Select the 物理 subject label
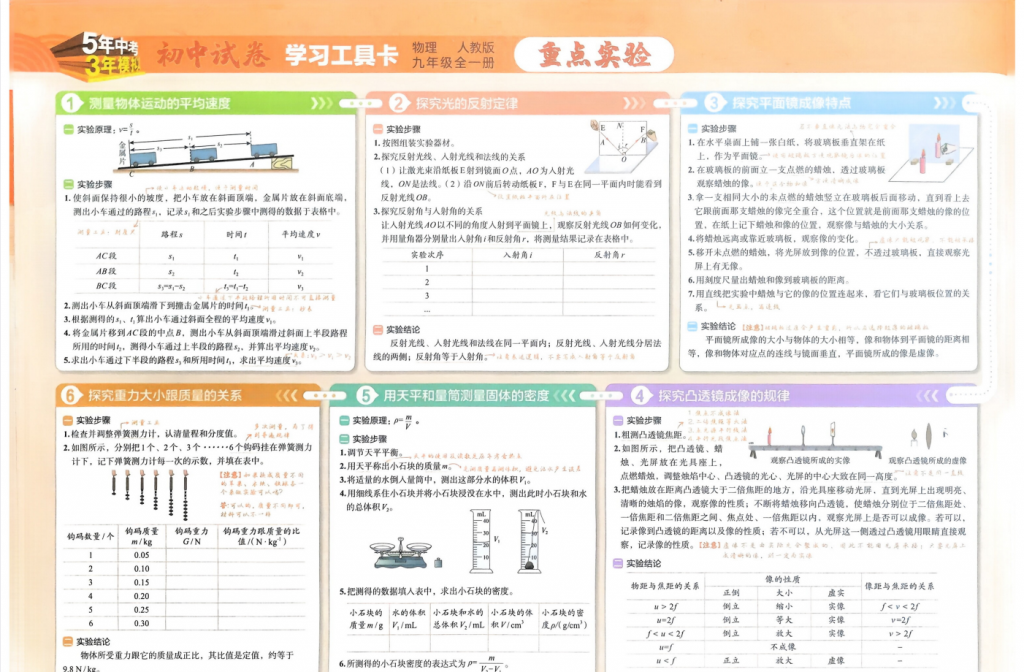This screenshot has width=1024, height=672. 424,47
